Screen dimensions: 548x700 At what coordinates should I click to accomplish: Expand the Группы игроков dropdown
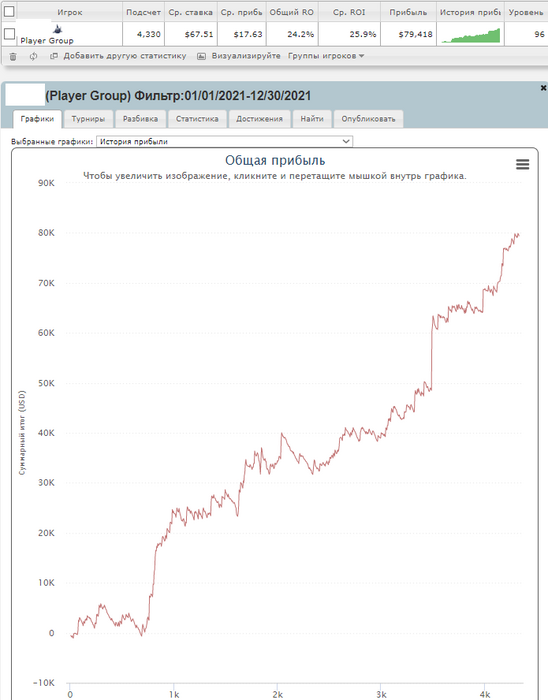[326, 56]
